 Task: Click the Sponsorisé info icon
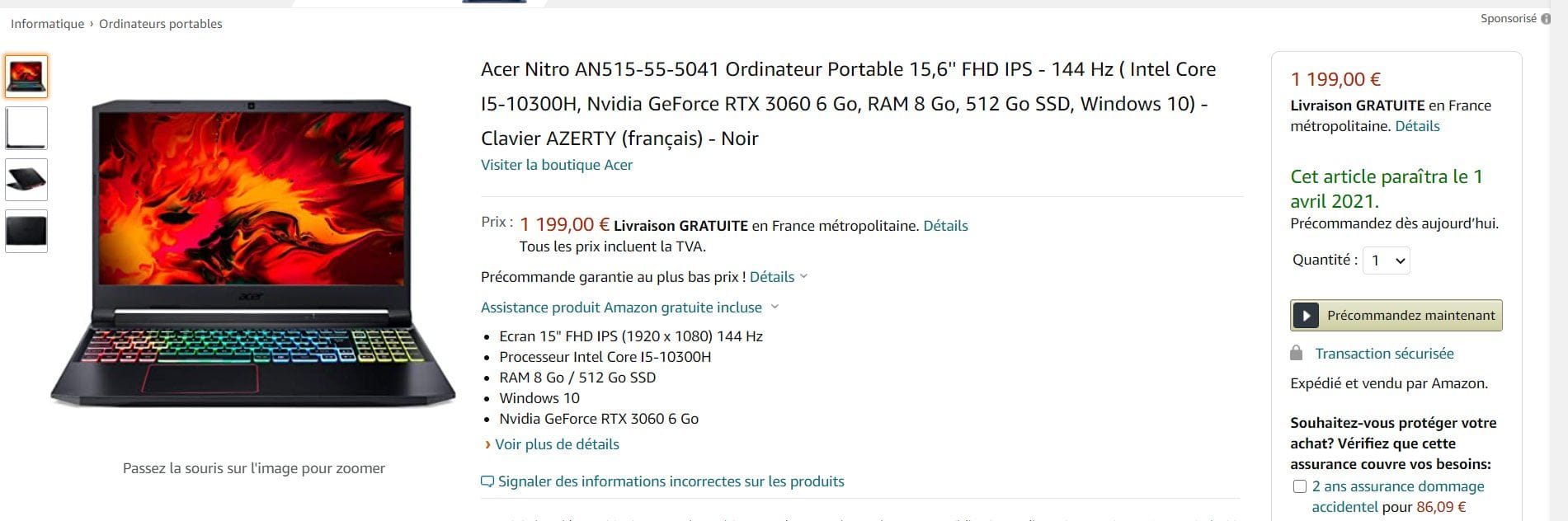click(1546, 19)
